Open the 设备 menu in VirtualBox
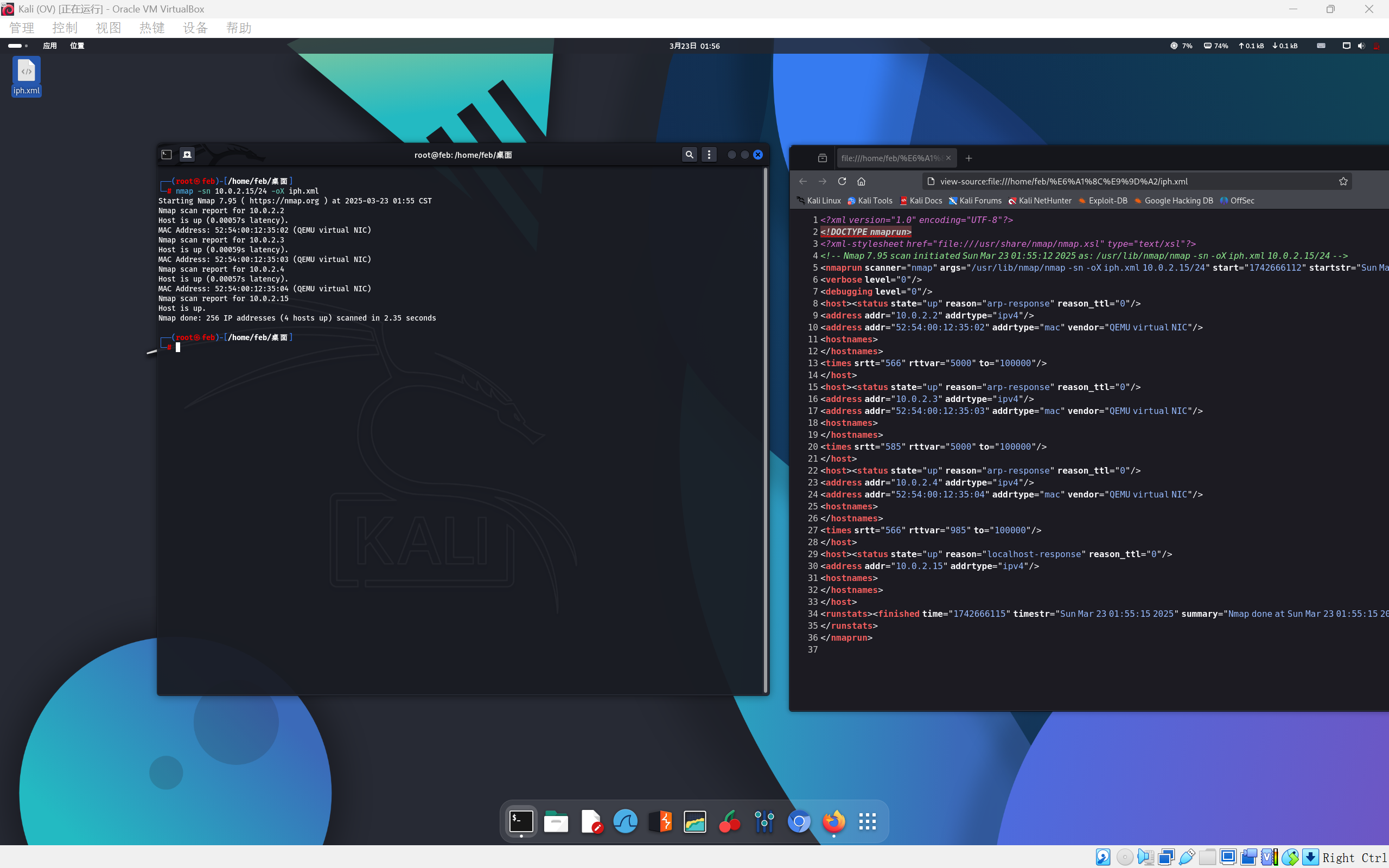The image size is (1389, 868). (195, 28)
